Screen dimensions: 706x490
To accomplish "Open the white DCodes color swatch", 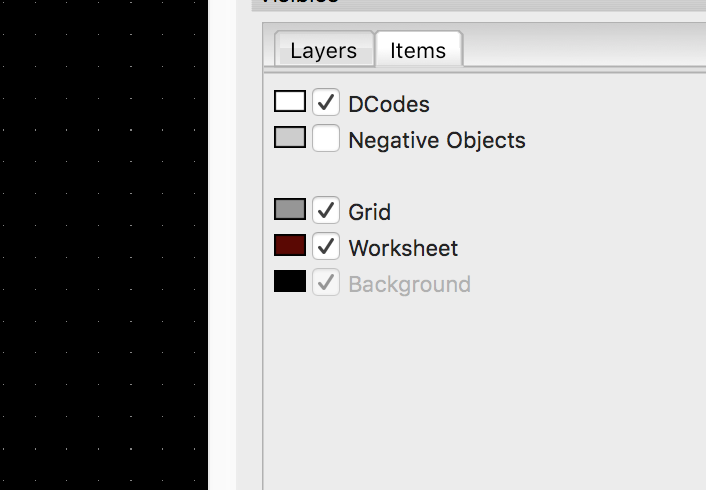I will tap(290, 102).
